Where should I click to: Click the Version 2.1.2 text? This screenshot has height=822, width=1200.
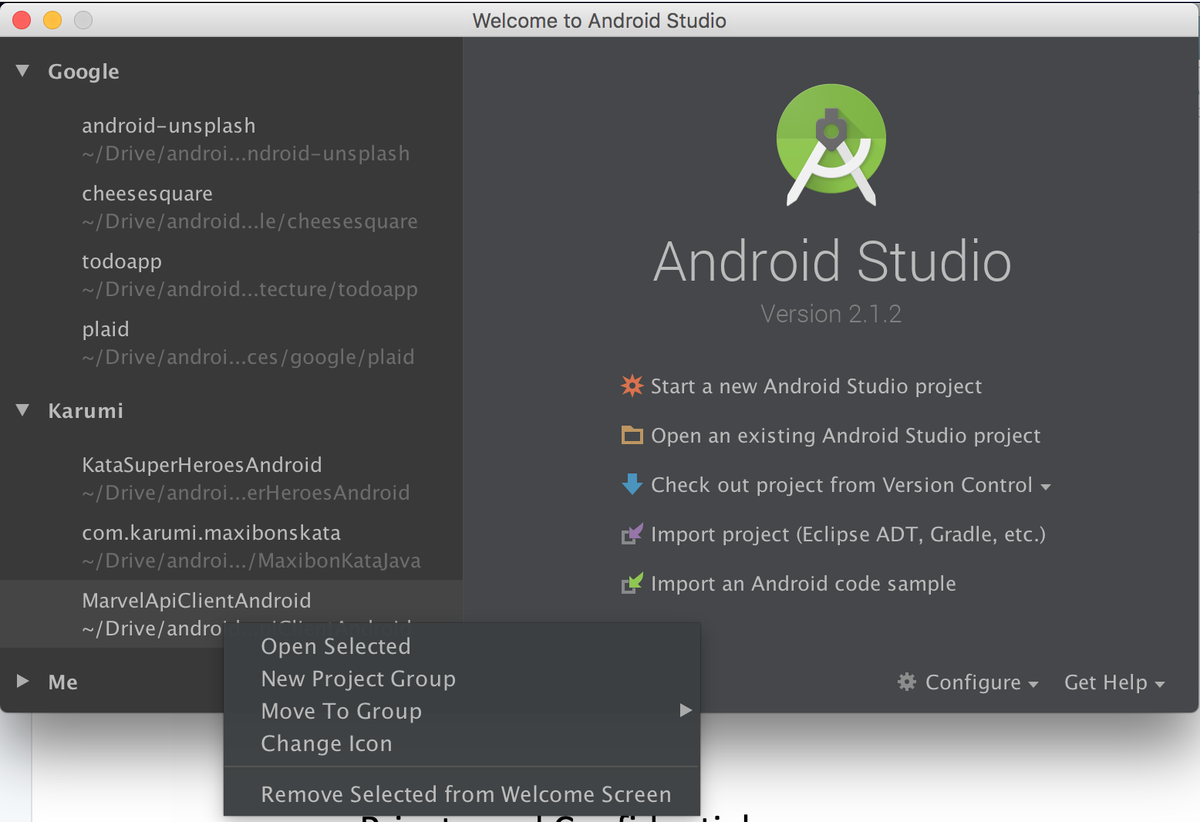click(831, 314)
